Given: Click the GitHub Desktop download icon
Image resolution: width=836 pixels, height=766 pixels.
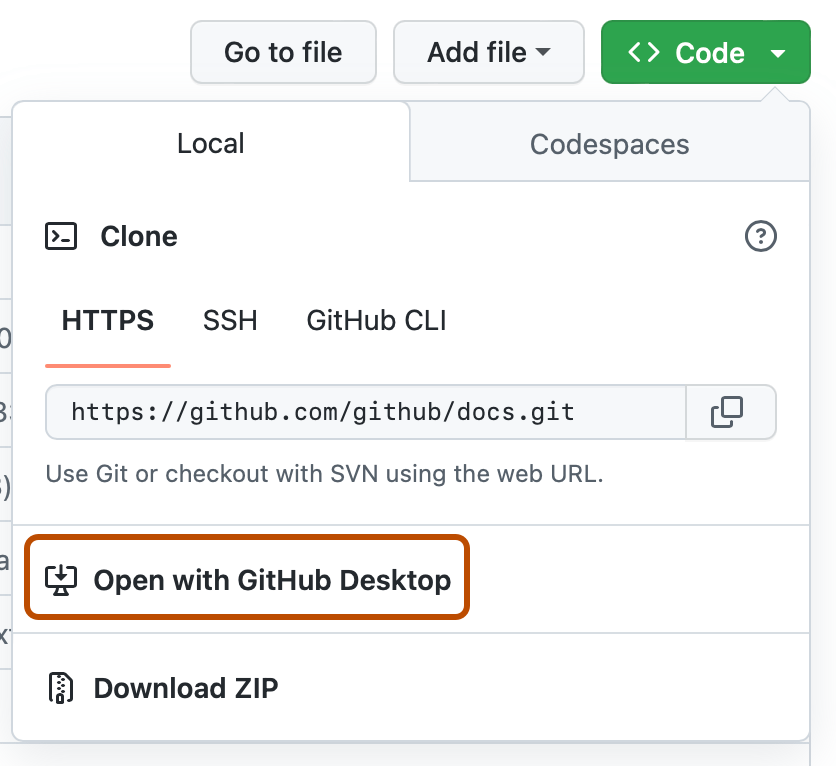Looking at the screenshot, I should pos(61,578).
